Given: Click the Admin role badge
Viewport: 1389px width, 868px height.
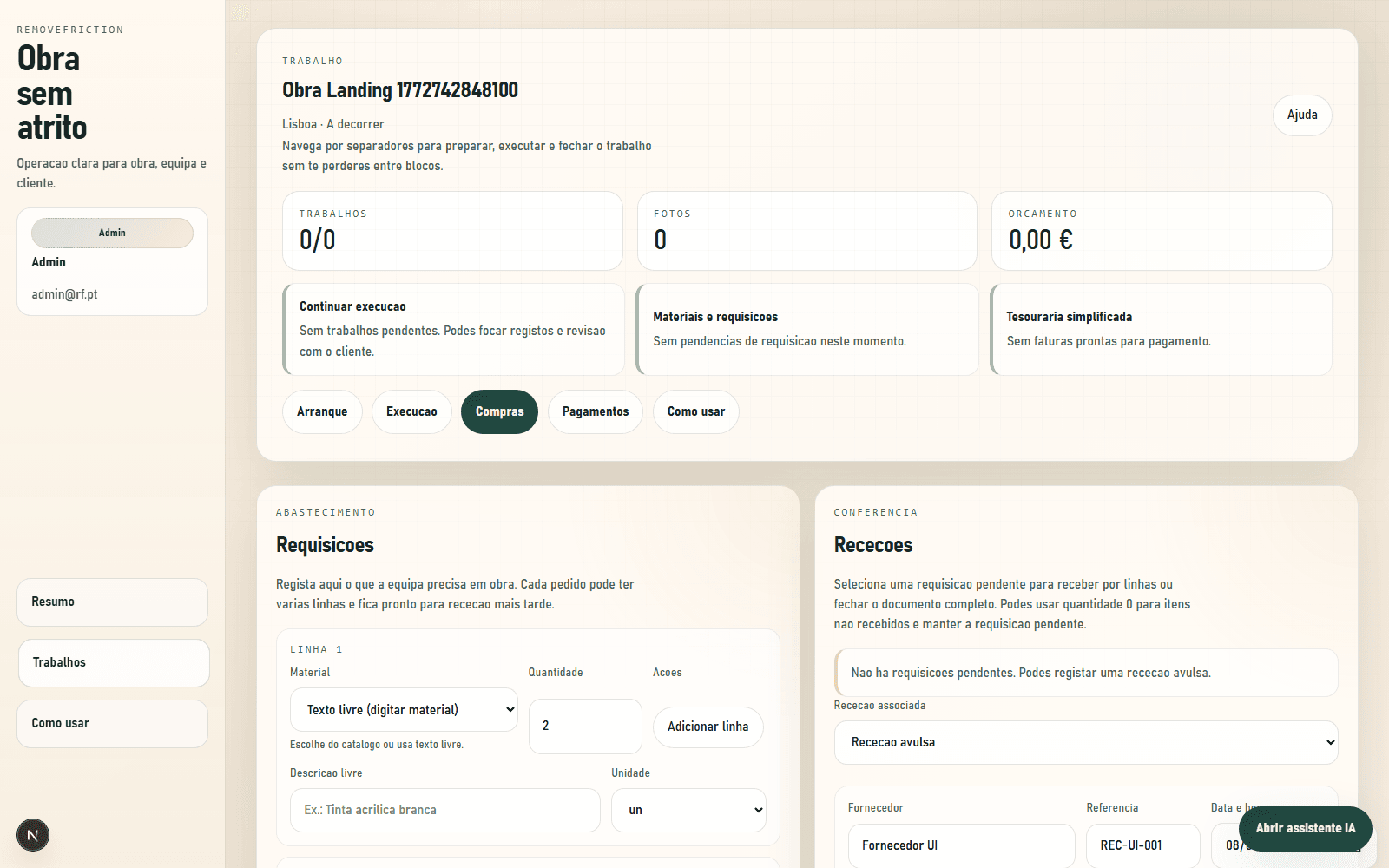Looking at the screenshot, I should tap(112, 233).
